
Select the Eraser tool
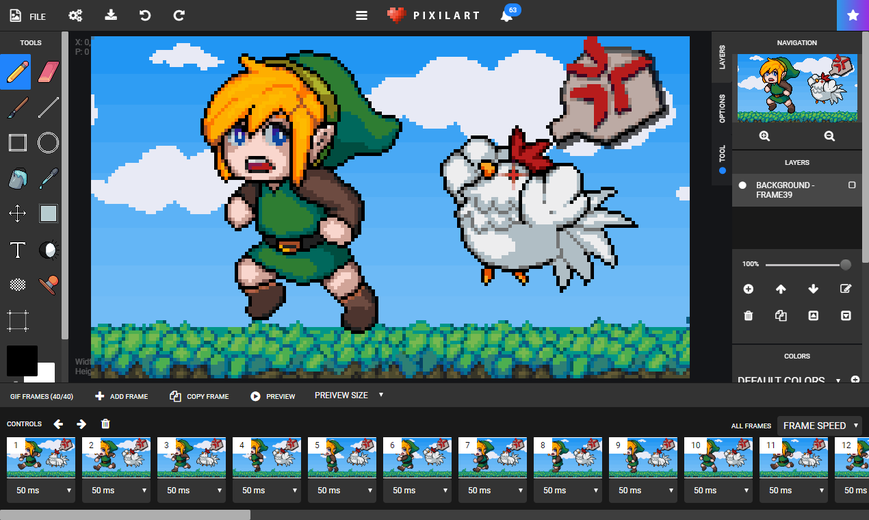pyautogui.click(x=48, y=72)
